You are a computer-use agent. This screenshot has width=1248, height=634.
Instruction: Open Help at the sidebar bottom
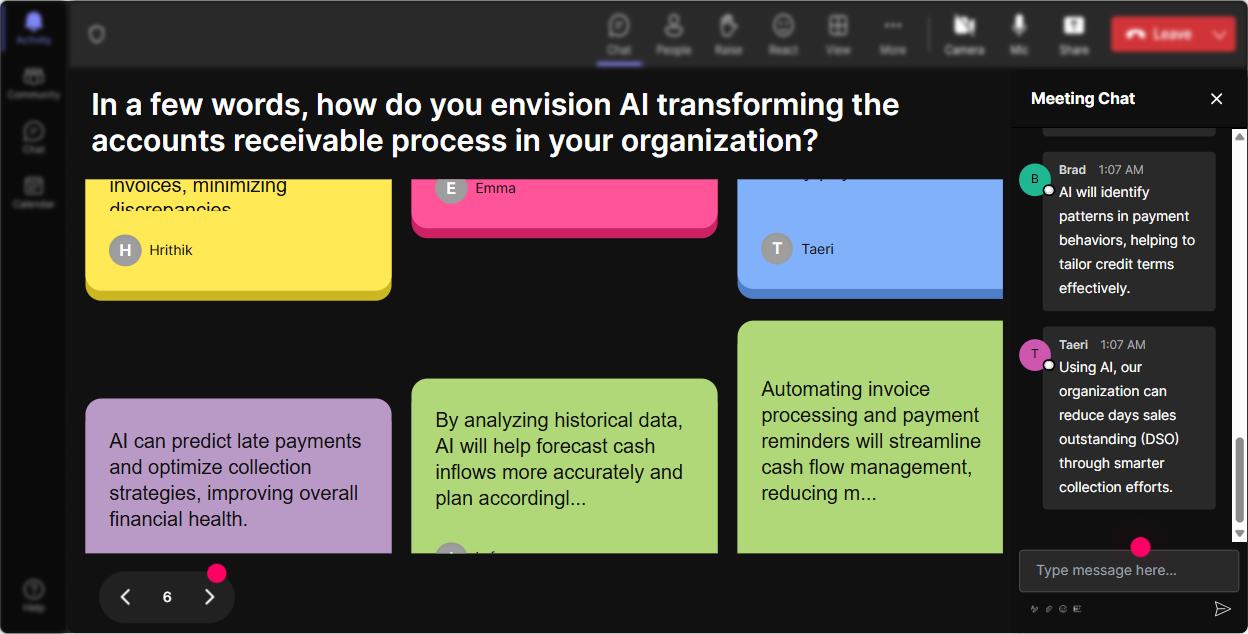(x=33, y=596)
